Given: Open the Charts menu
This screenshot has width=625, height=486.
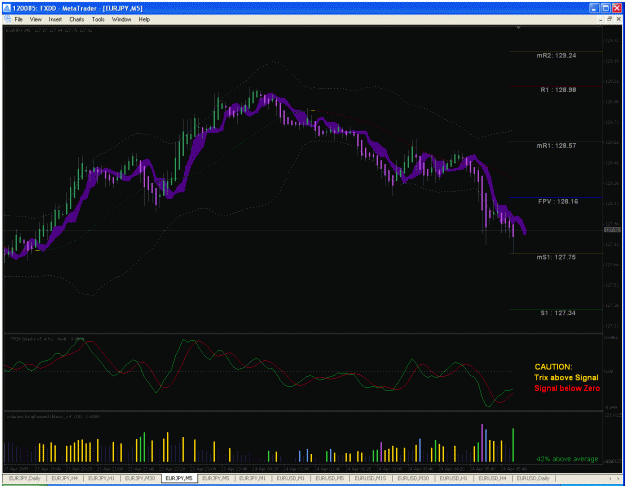Looking at the screenshot, I should point(77,19).
